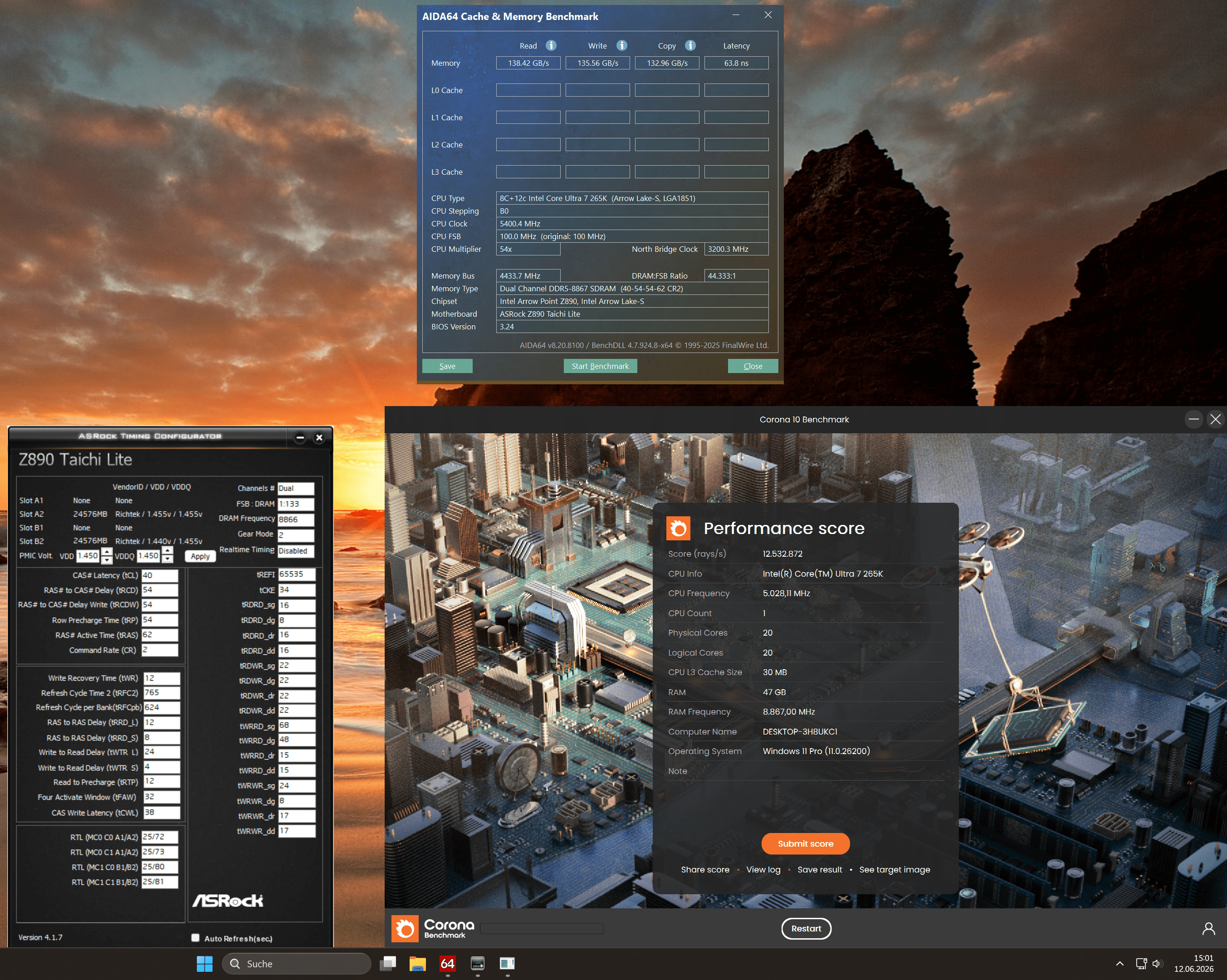This screenshot has width=1227, height=980.
Task: Click the RAM Frequency value 8.867,00 MHz
Action: coord(789,711)
